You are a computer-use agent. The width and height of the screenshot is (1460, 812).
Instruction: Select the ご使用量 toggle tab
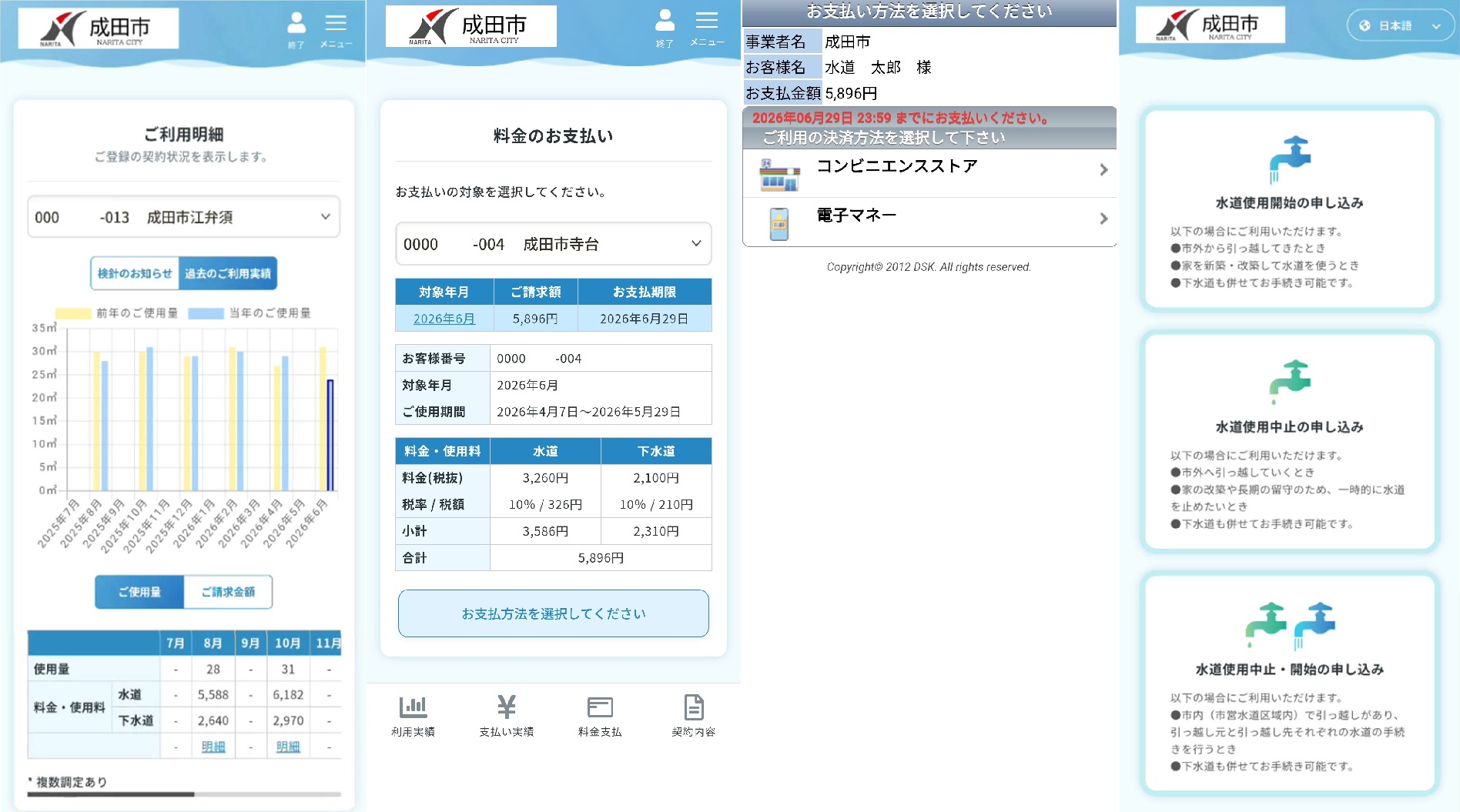(139, 592)
